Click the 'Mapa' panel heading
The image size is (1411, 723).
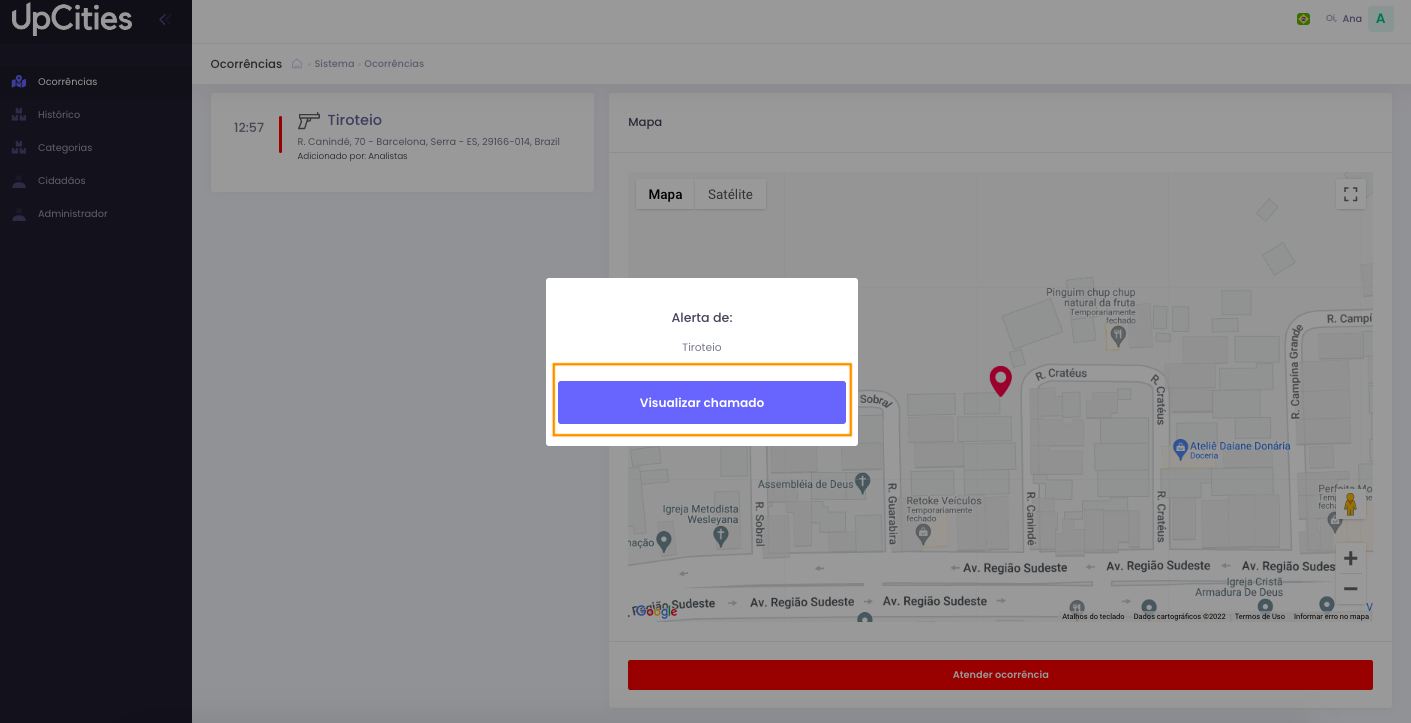[645, 122]
